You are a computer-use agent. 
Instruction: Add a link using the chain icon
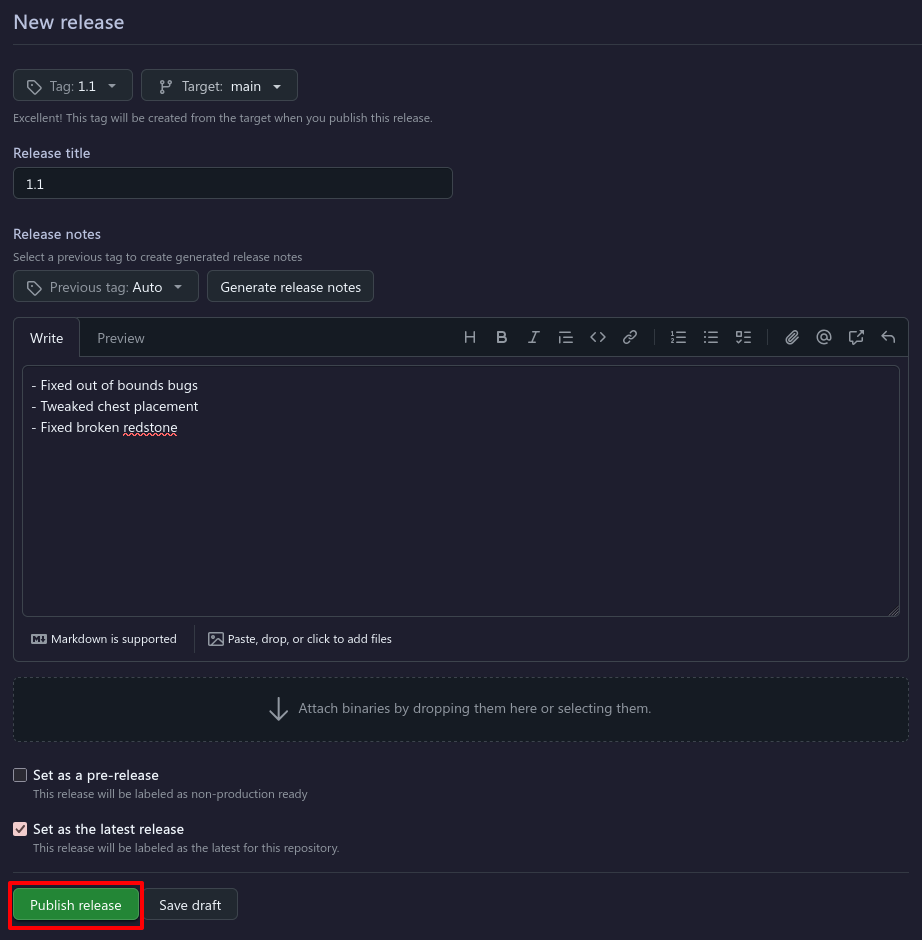[629, 338]
